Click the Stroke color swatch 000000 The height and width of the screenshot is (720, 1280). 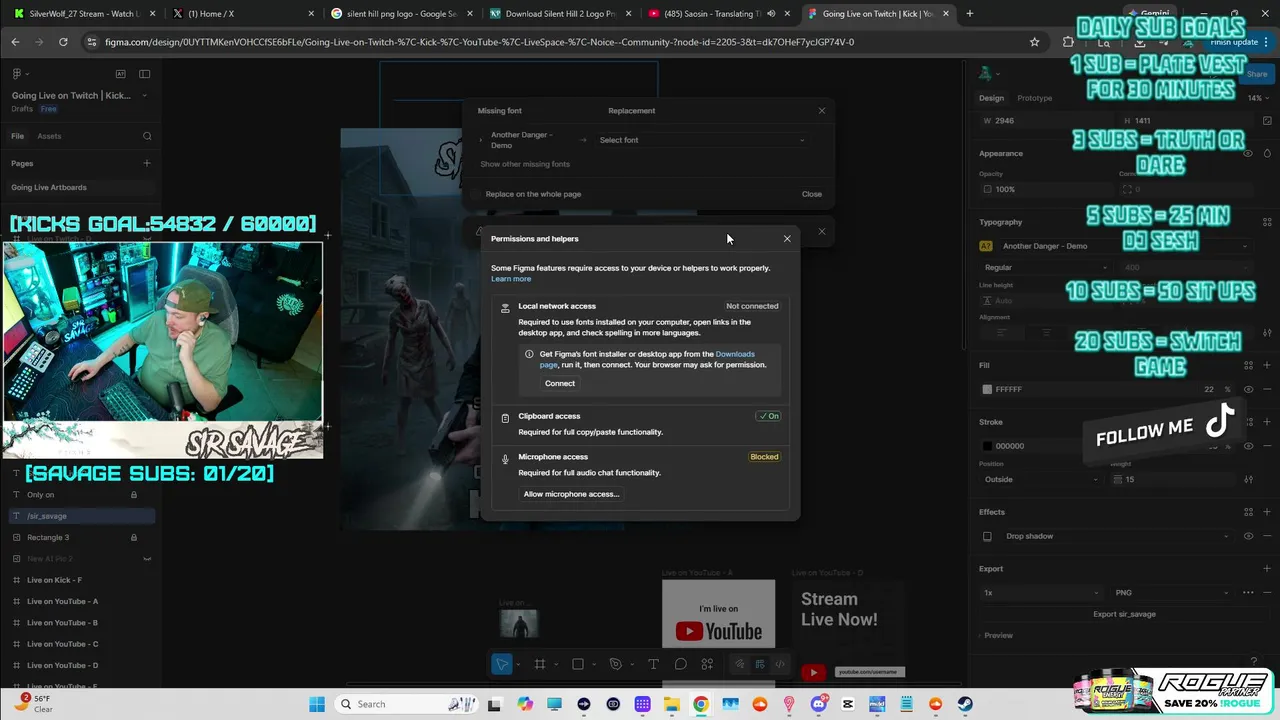pyautogui.click(x=987, y=446)
